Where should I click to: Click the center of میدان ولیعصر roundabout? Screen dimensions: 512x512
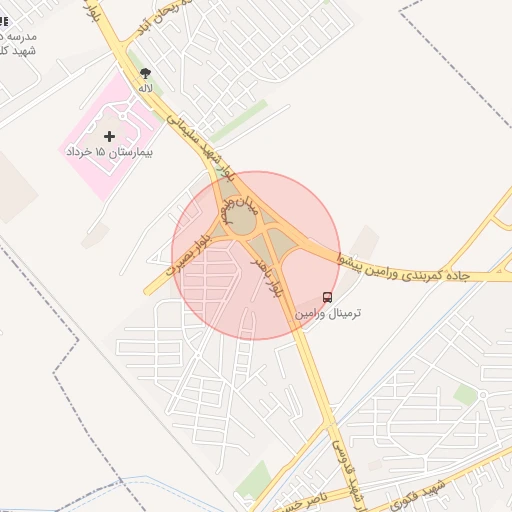coord(243,219)
